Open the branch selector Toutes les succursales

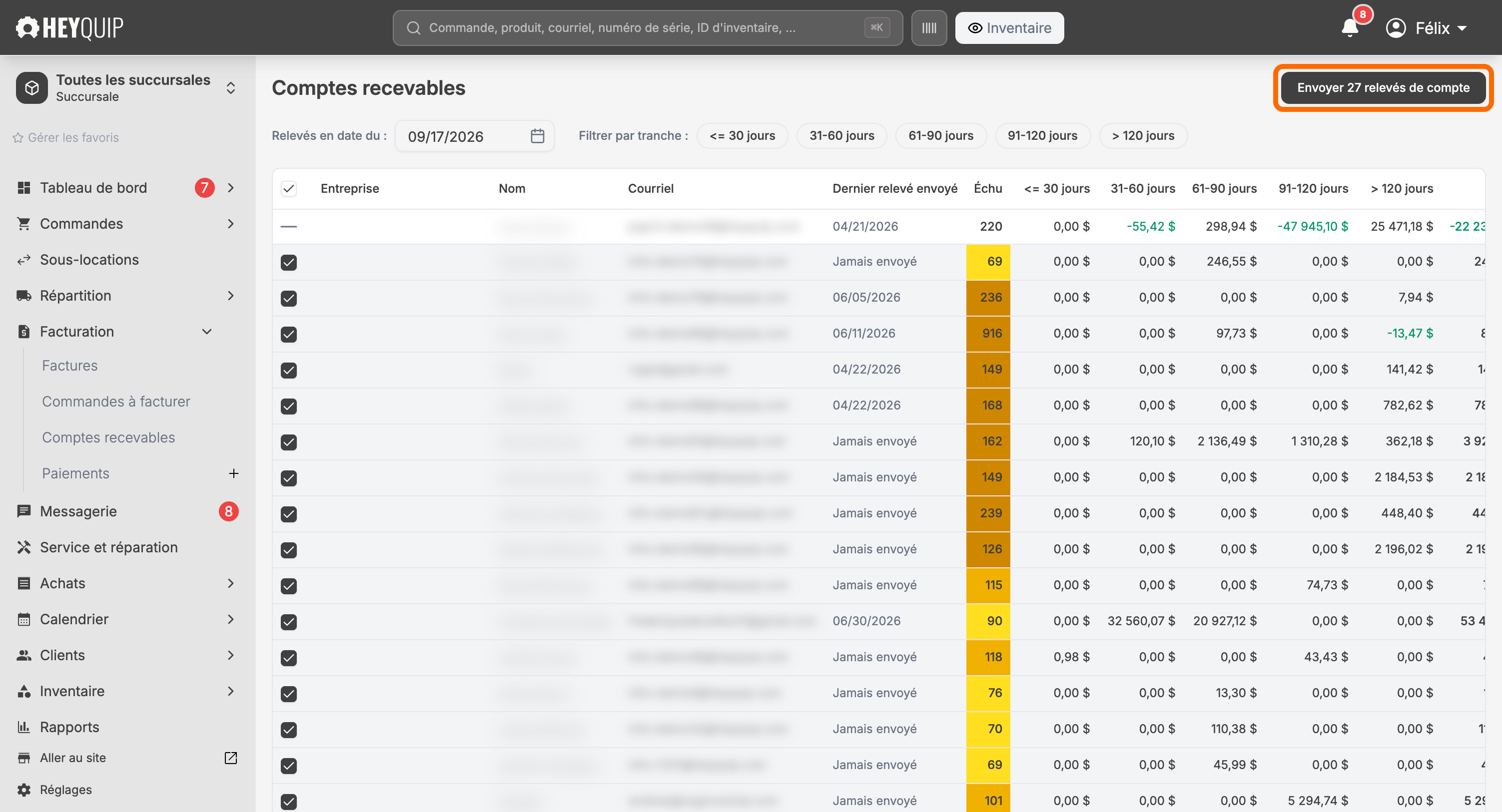[x=126, y=88]
